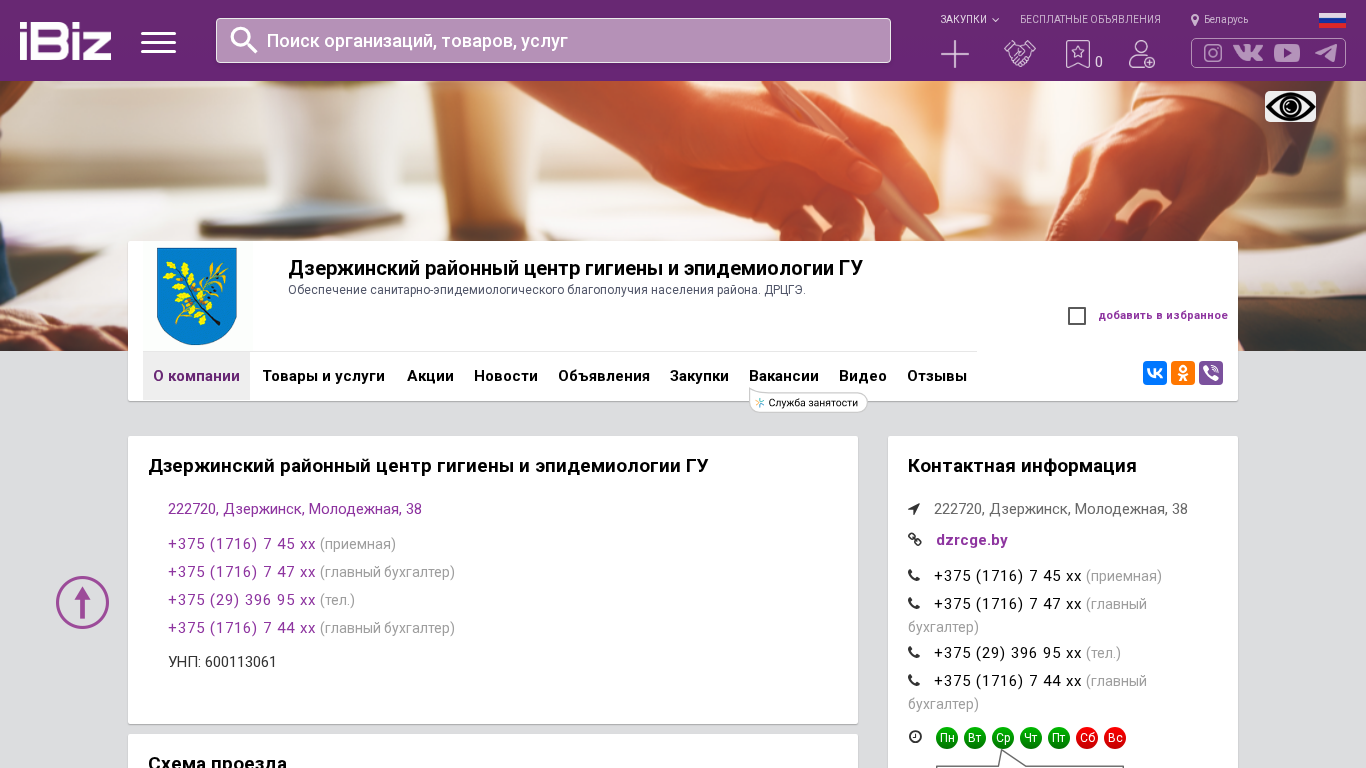Open the VK icon in header

point(1248,53)
